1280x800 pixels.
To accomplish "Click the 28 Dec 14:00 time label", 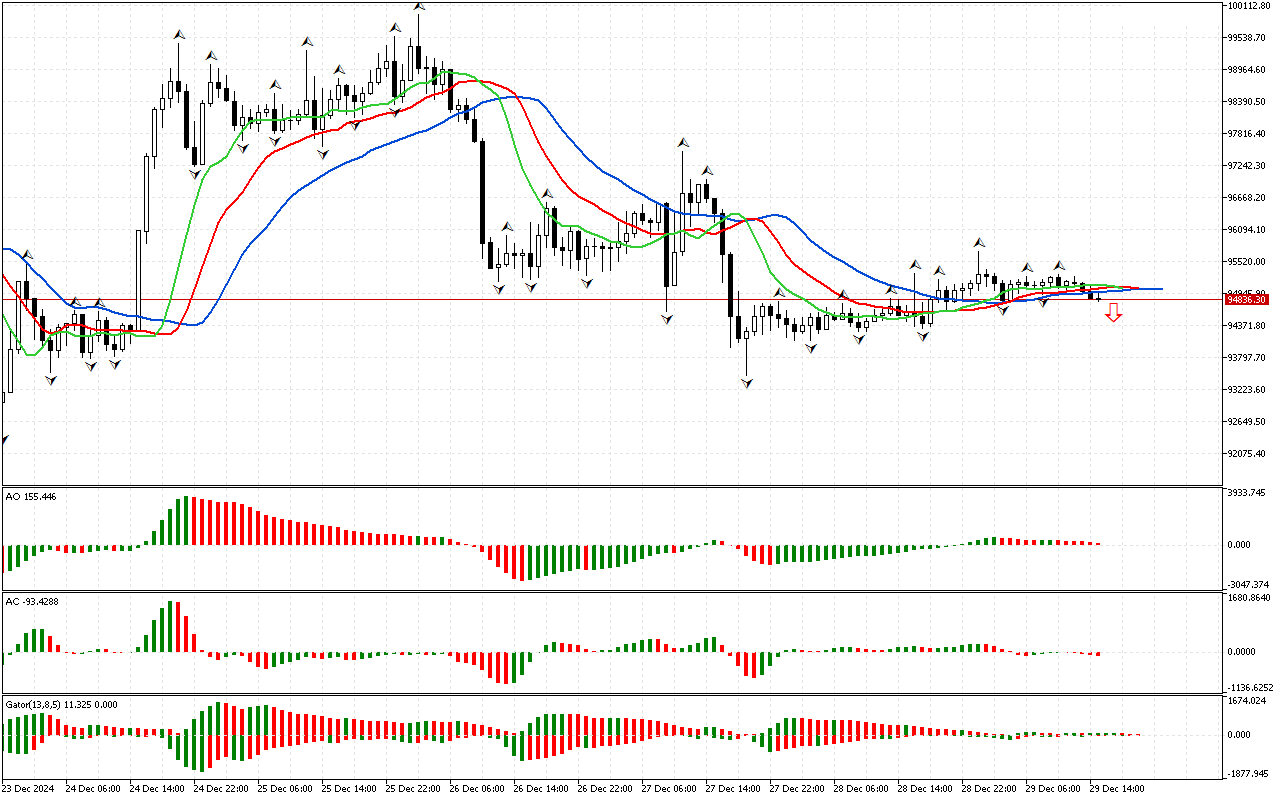I will pos(925,789).
